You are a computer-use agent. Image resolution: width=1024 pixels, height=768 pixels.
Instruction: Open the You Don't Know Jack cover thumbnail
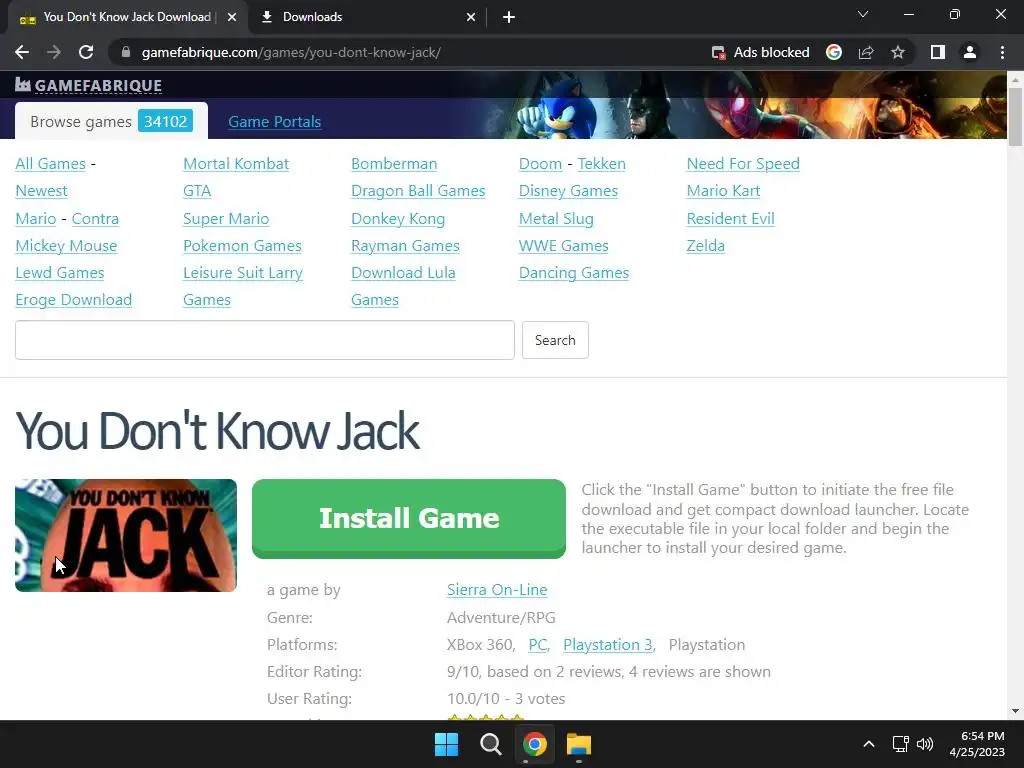126,536
